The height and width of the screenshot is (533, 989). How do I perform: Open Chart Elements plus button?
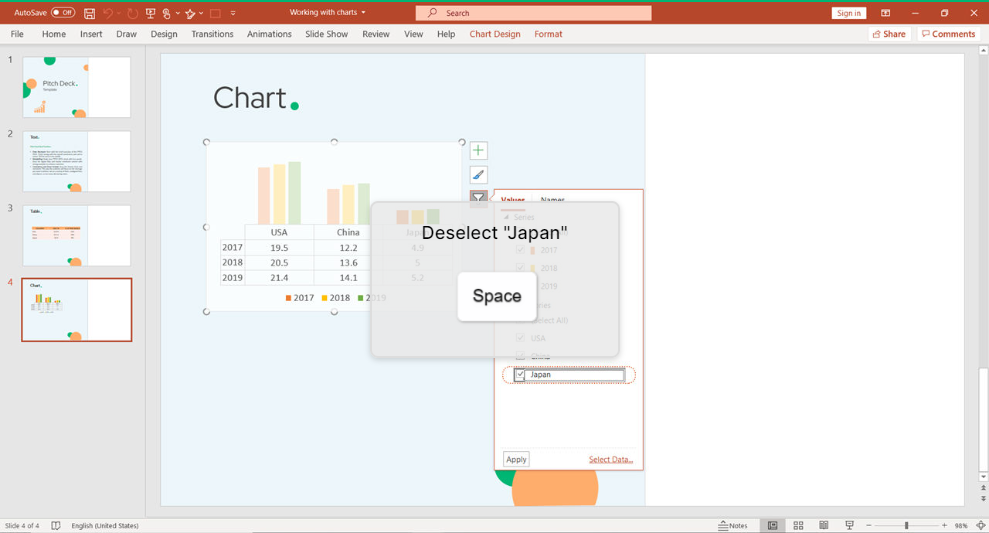[x=478, y=150]
